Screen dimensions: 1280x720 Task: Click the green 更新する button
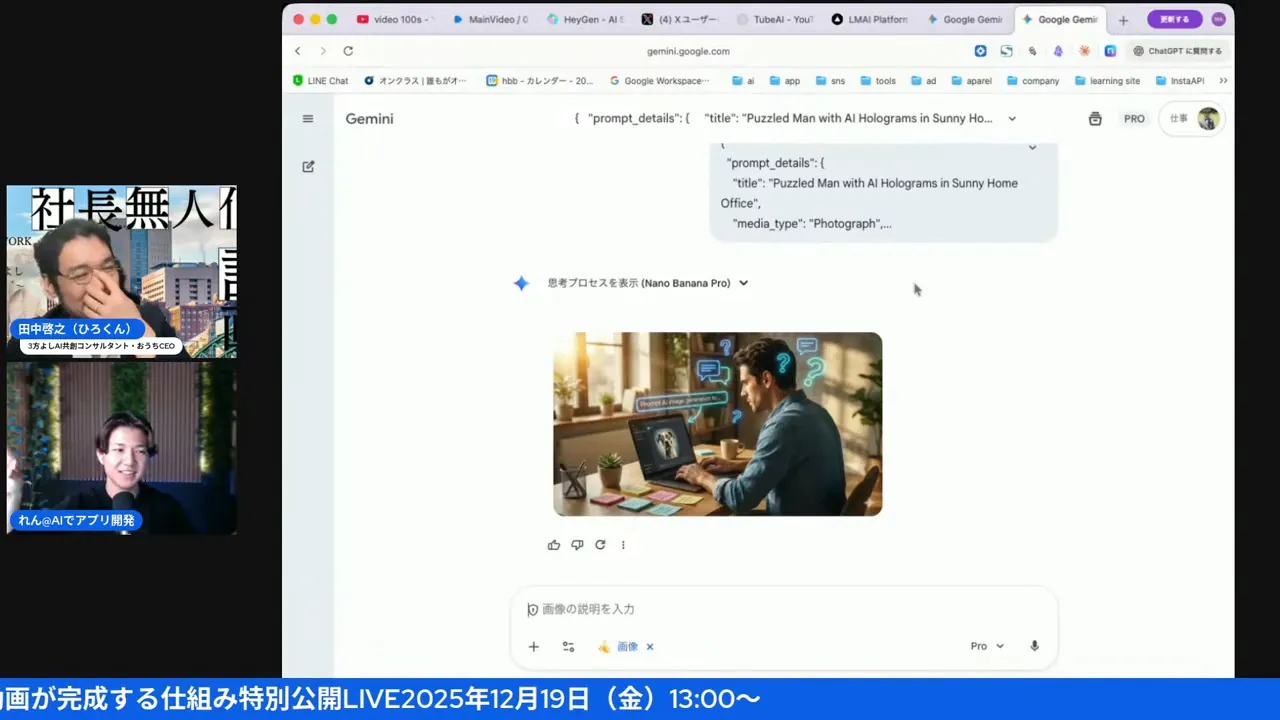click(x=1174, y=19)
